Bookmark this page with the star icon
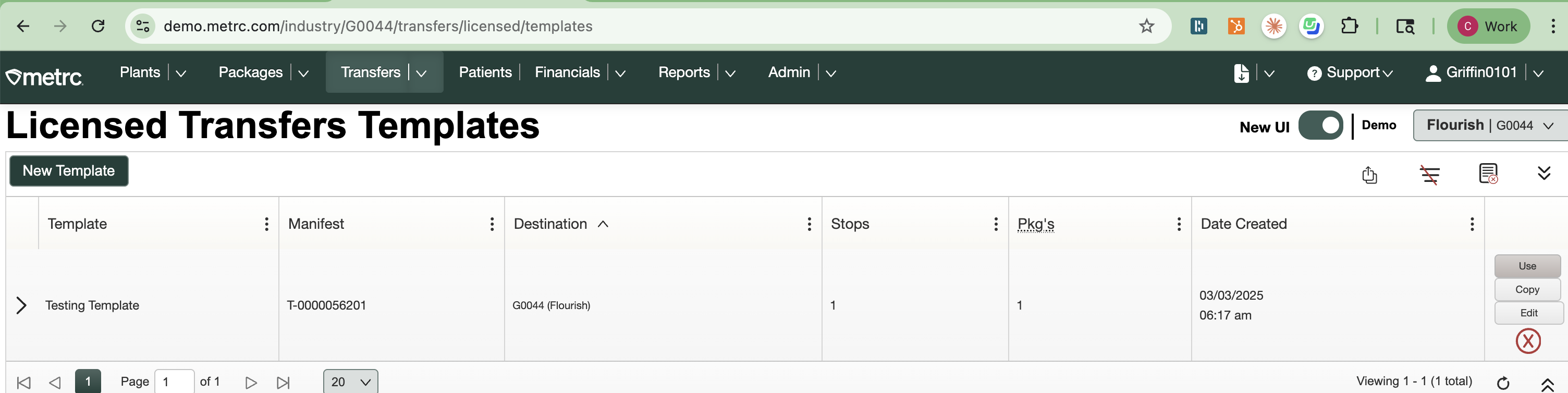This screenshot has height=393, width=1568. 1146,26
